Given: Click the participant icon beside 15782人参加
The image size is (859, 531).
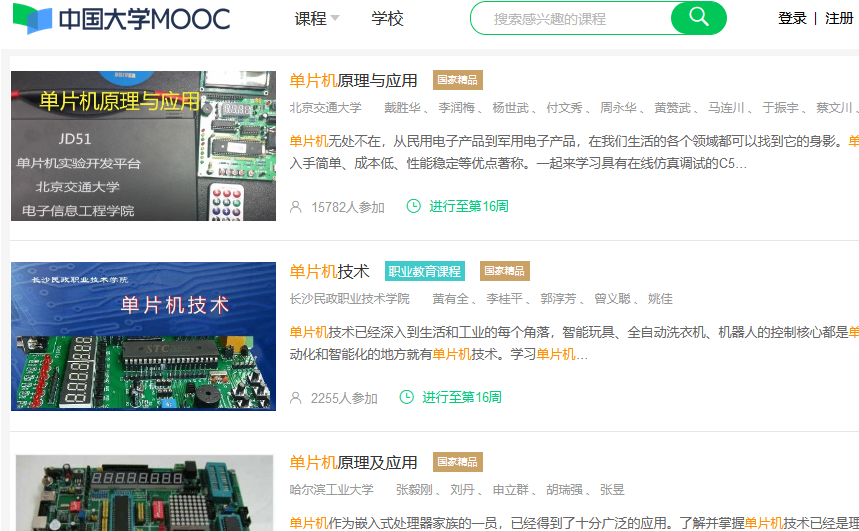Looking at the screenshot, I should click(x=295, y=207).
